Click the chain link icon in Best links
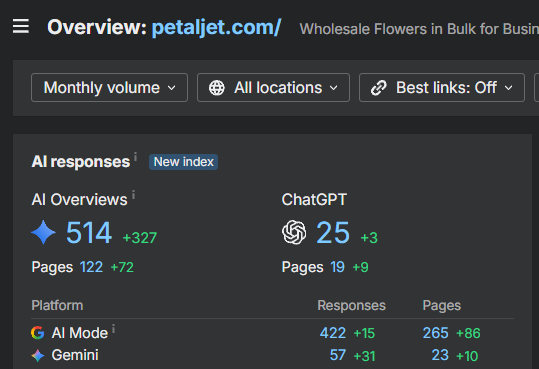539x369 pixels. [x=379, y=88]
